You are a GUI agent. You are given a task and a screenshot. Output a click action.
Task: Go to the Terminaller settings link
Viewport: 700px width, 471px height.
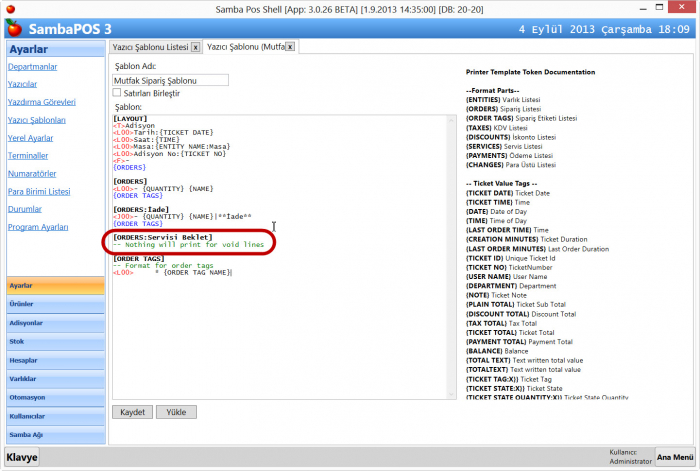click(x=28, y=156)
